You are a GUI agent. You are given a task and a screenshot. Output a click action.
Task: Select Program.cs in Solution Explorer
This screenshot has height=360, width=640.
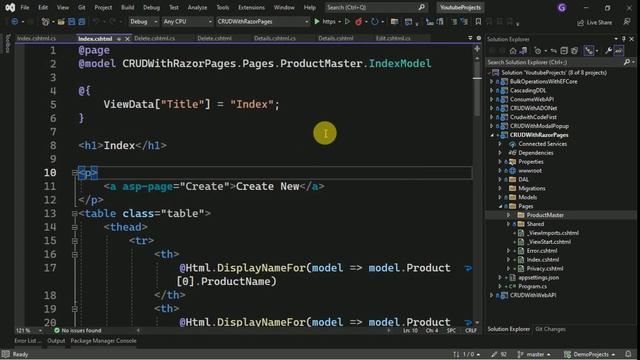[532, 287]
